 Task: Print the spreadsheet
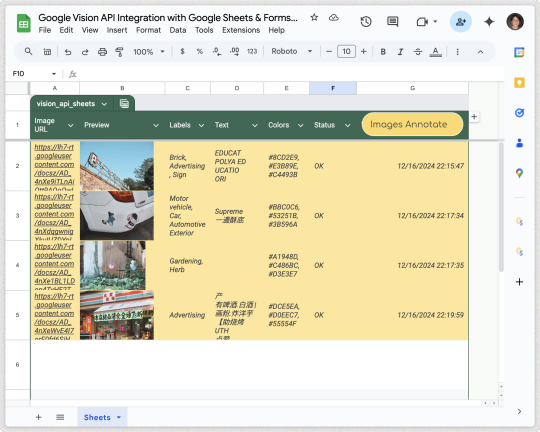[102, 52]
